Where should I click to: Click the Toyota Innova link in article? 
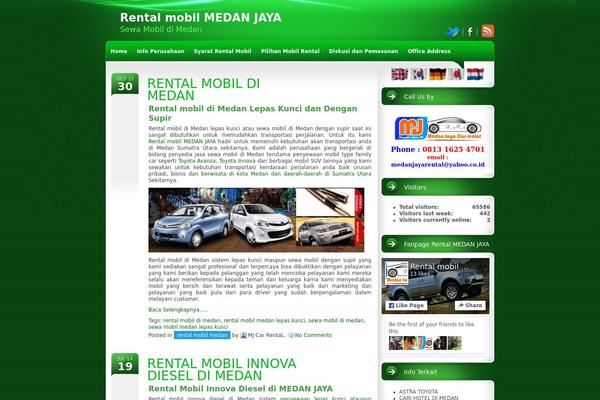(x=237, y=161)
